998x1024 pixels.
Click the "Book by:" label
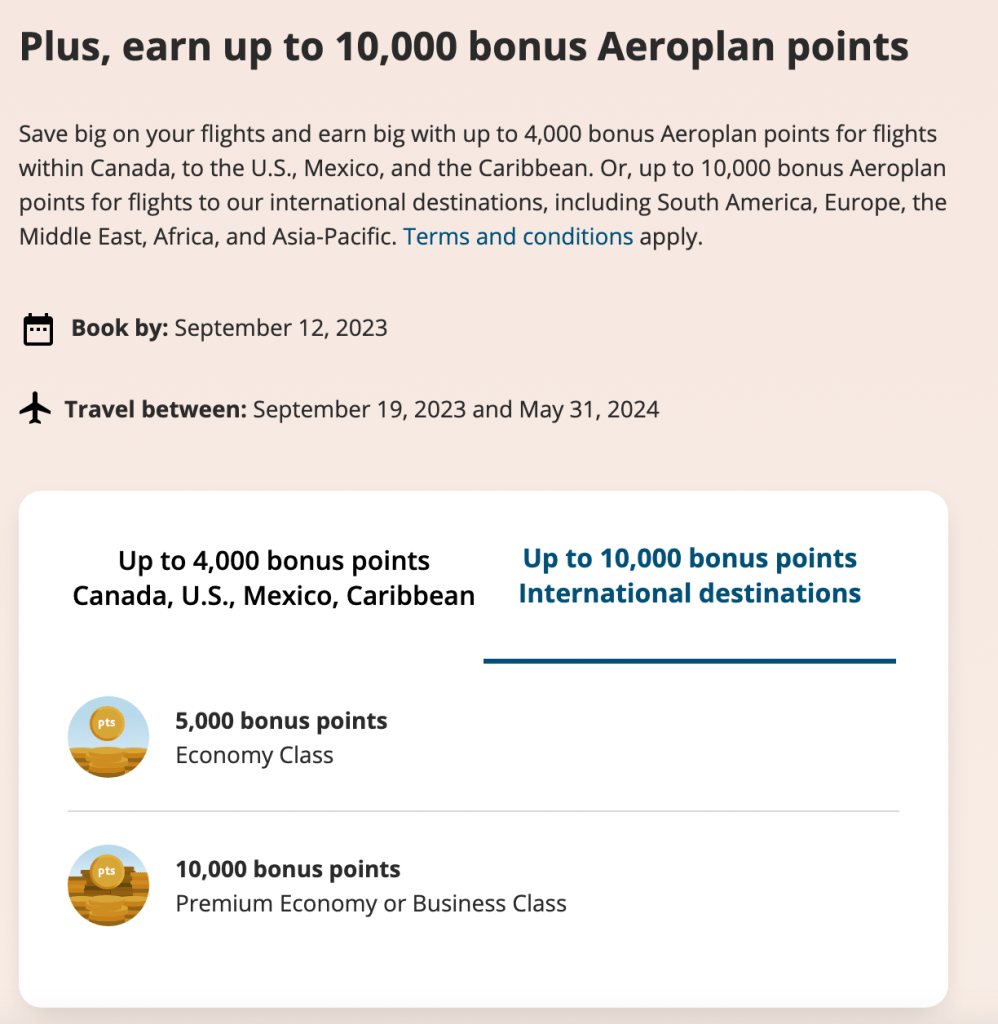click(x=120, y=328)
